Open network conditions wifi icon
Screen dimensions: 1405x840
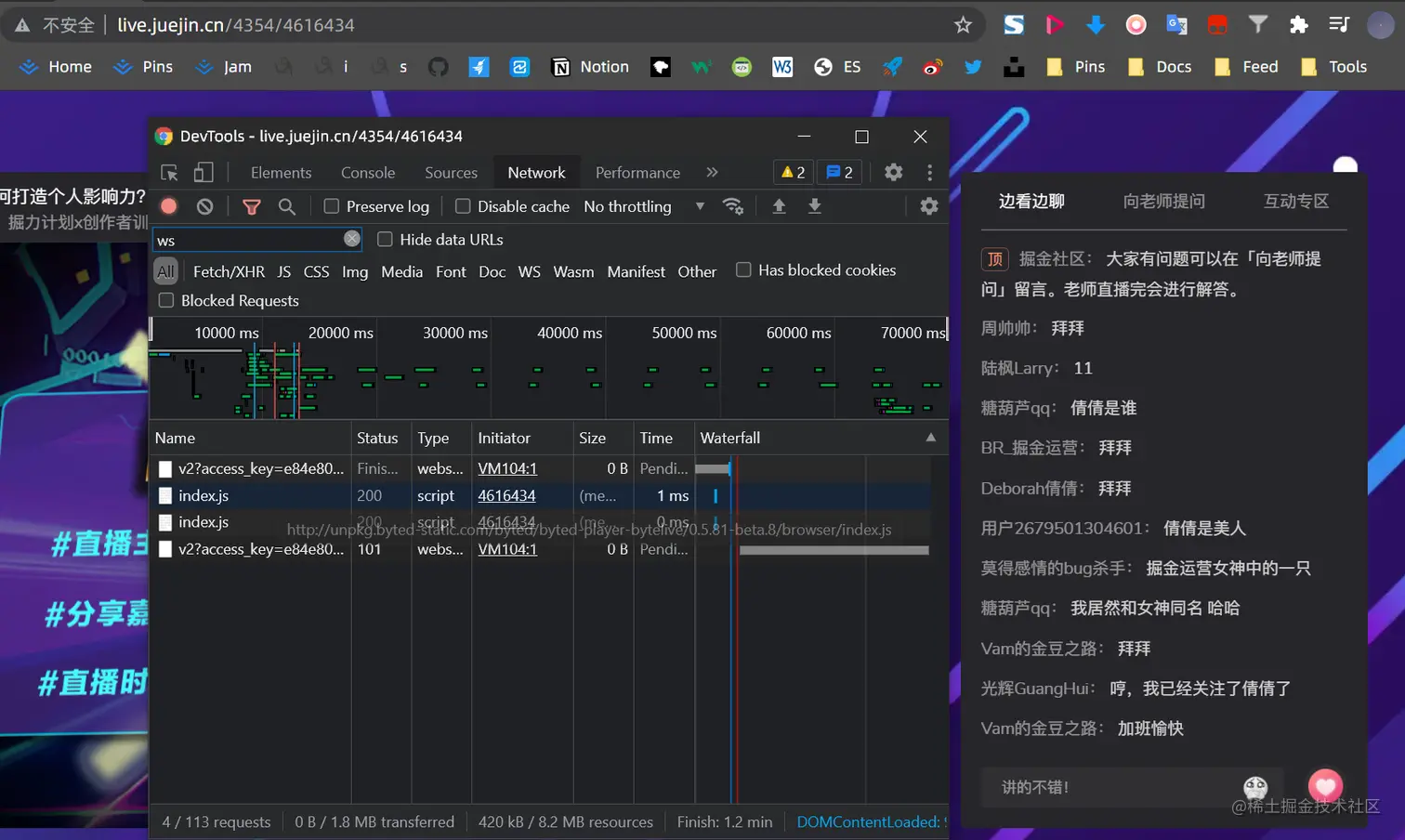pos(733,206)
